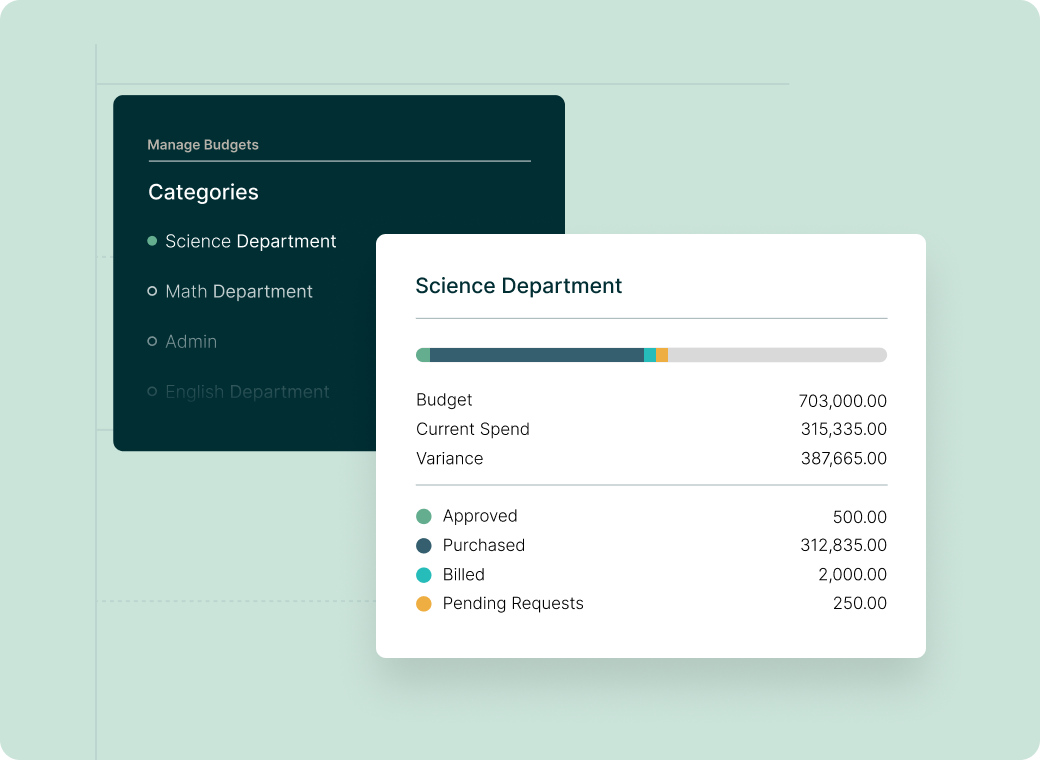The height and width of the screenshot is (760, 1040).
Task: Click the Admin hollow bullet
Action: click(x=152, y=341)
